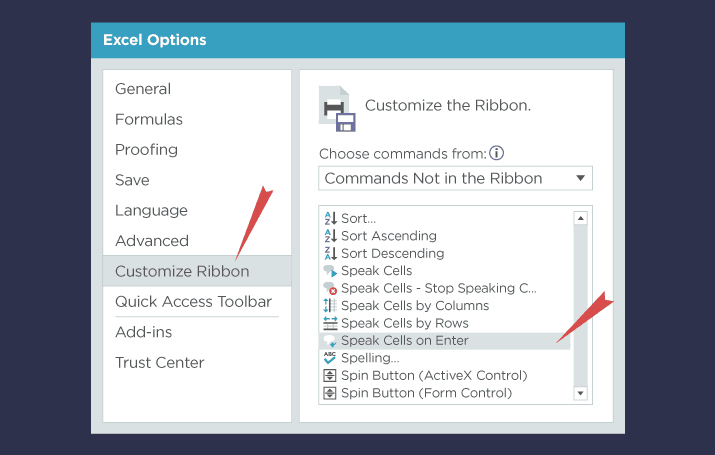Open the Proofing options category
This screenshot has height=455, width=715.
coord(146,150)
